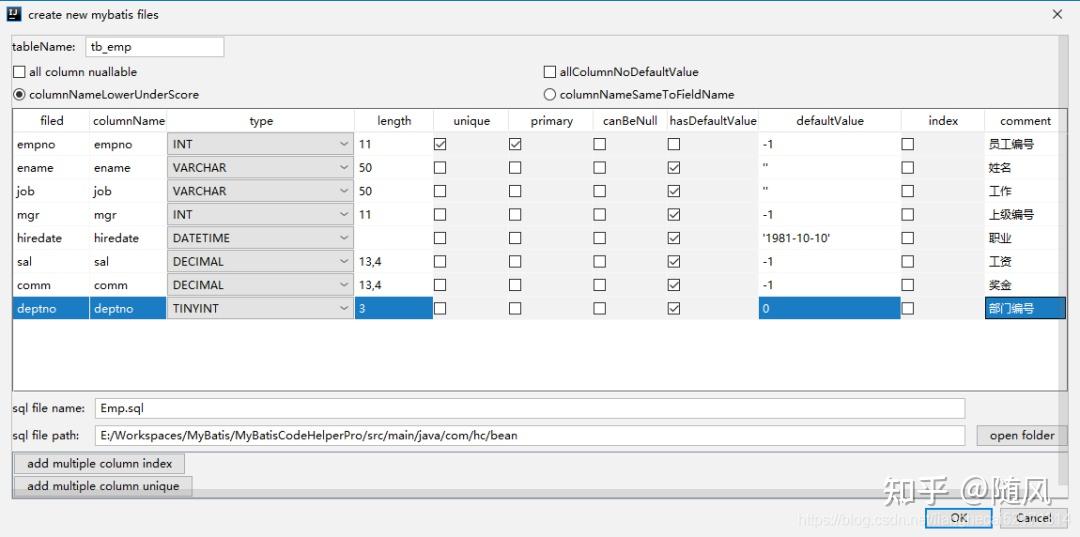This screenshot has width=1080, height=537.
Task: Open DATETIME type dropdown for hiredate
Action: [x=260, y=238]
